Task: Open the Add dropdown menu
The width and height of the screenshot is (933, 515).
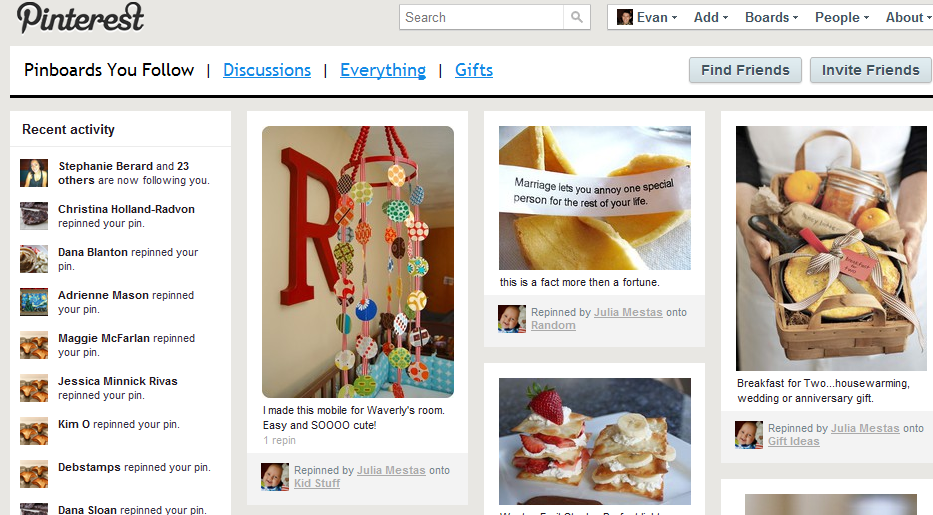Action: (710, 17)
